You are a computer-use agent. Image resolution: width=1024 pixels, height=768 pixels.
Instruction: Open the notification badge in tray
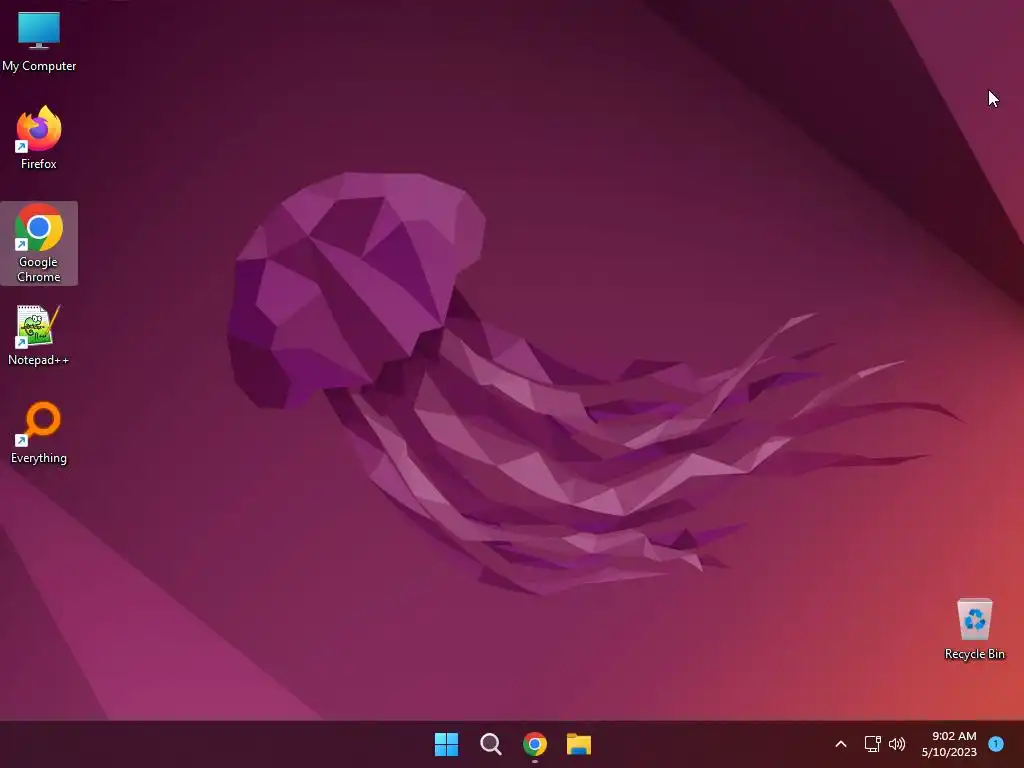pos(996,744)
